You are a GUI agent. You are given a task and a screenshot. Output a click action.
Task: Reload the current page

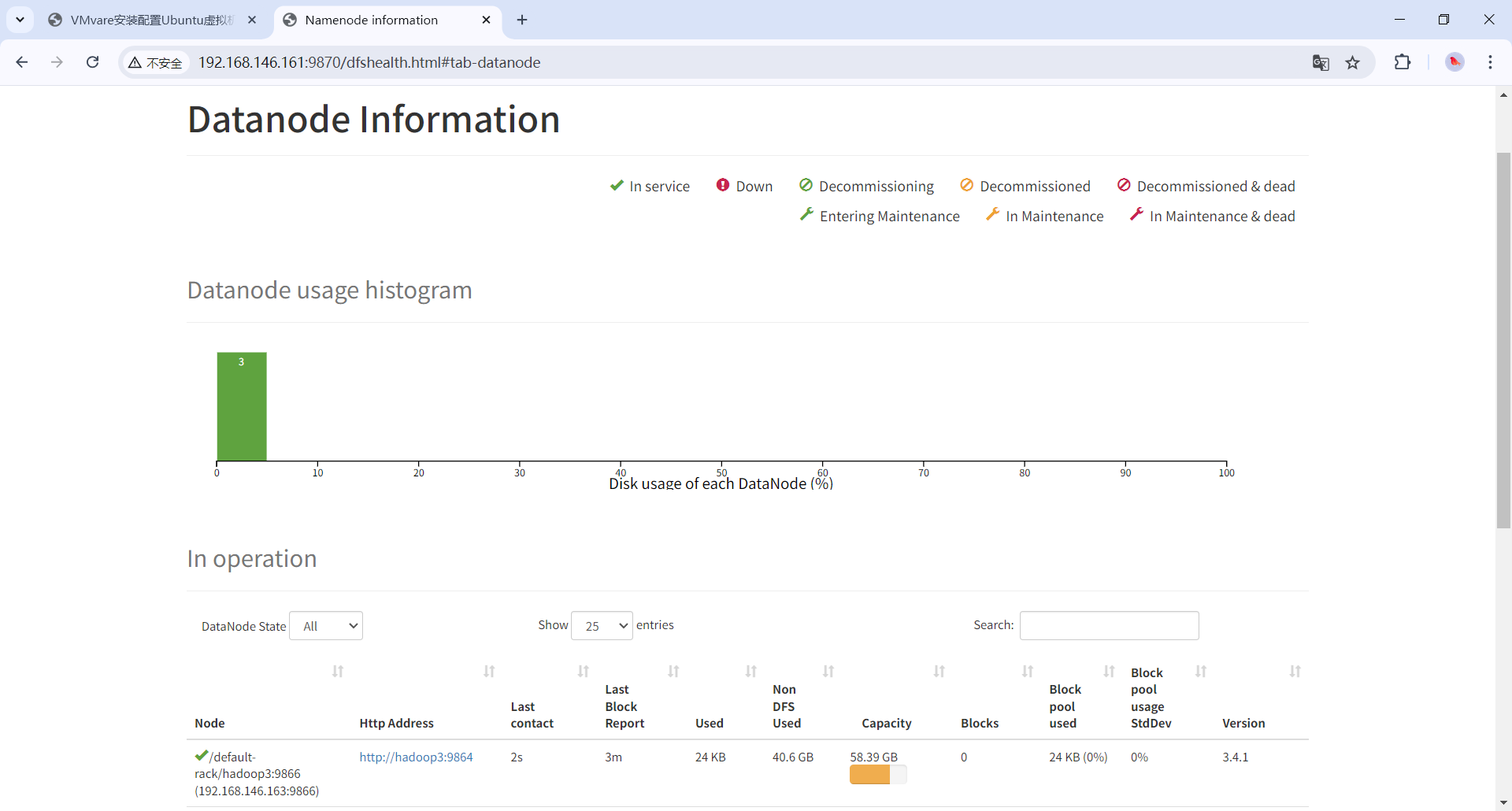(x=92, y=62)
